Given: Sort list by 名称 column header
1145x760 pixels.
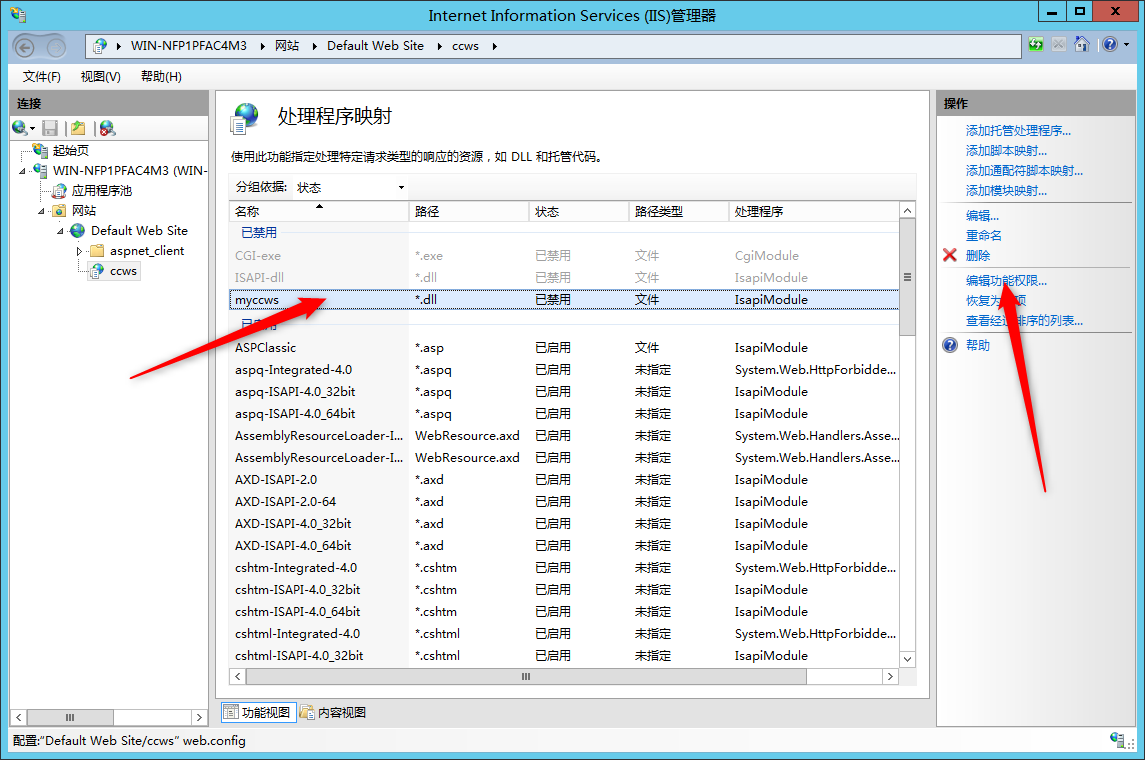Looking at the screenshot, I should tap(318, 212).
